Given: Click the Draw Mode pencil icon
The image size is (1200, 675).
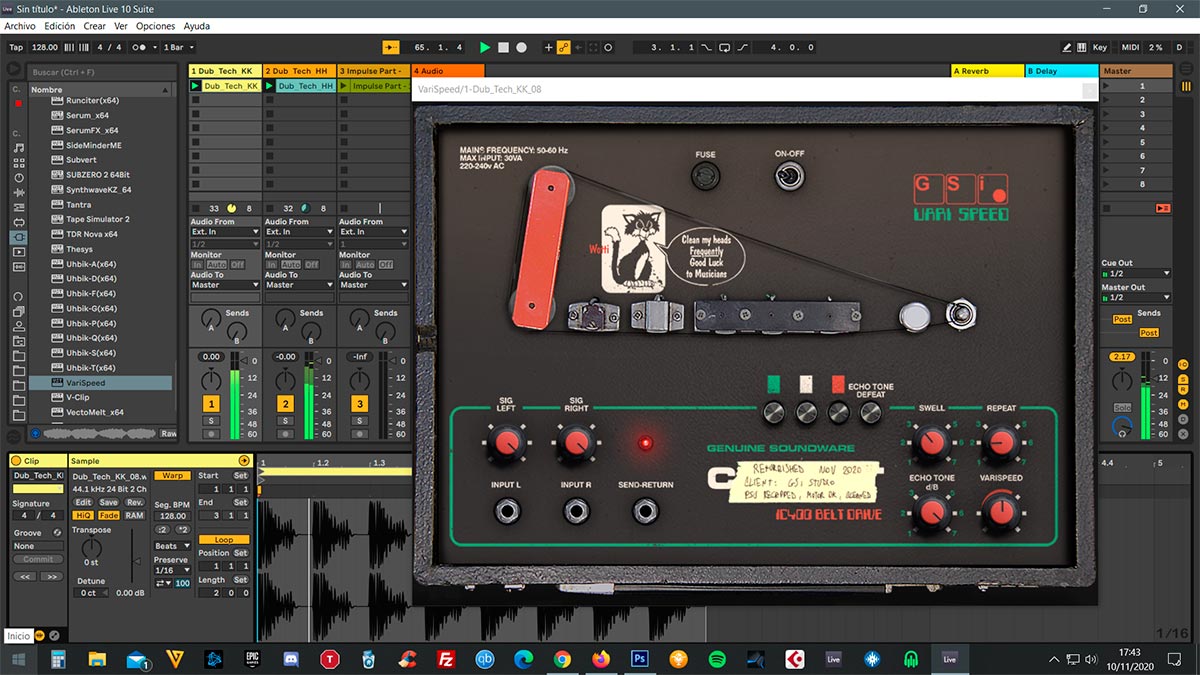Looking at the screenshot, I should coord(1067,47).
